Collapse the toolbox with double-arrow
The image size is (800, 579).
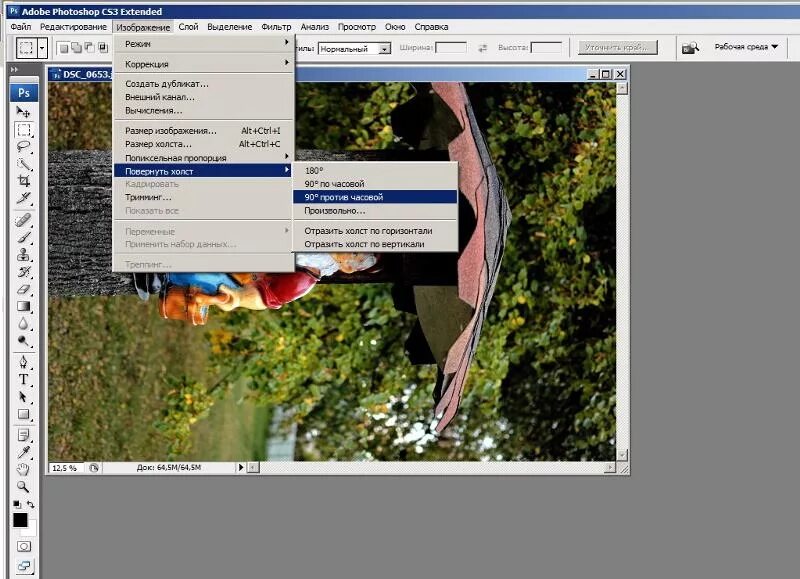(x=14, y=69)
